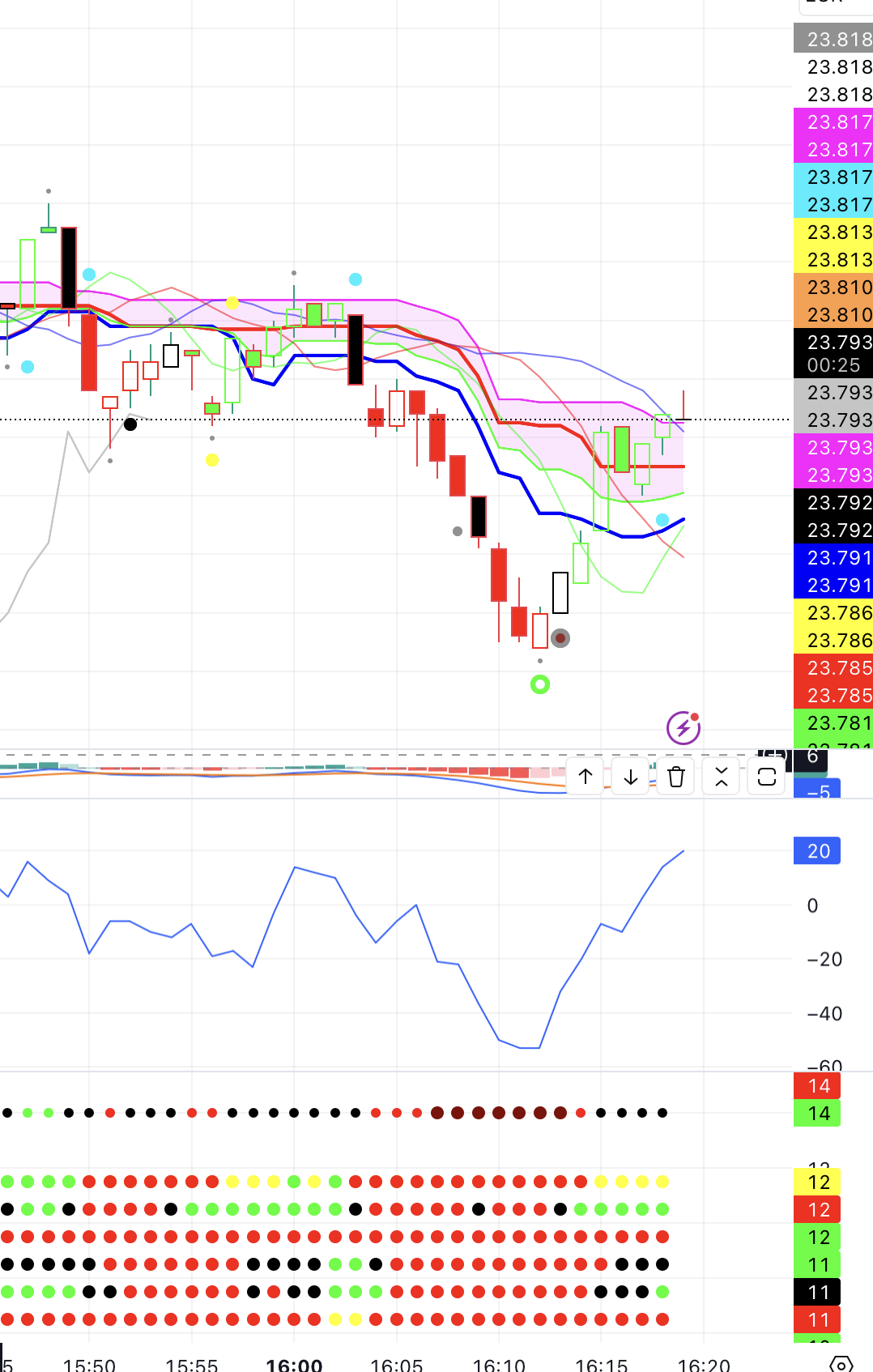This screenshot has height=1372, width=873.
Task: Click the move pane down arrow
Action: (x=631, y=777)
